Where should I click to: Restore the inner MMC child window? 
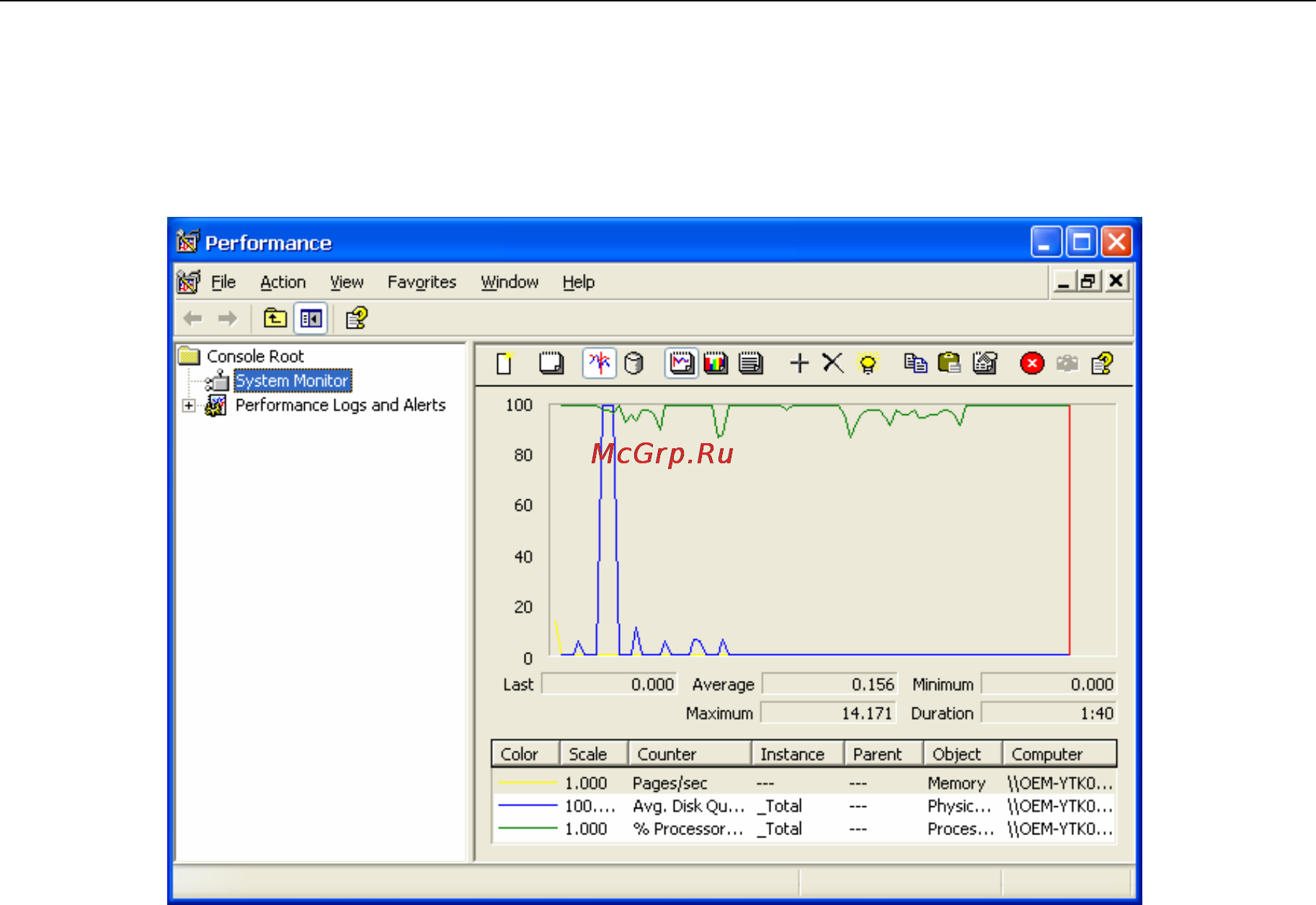[1088, 281]
